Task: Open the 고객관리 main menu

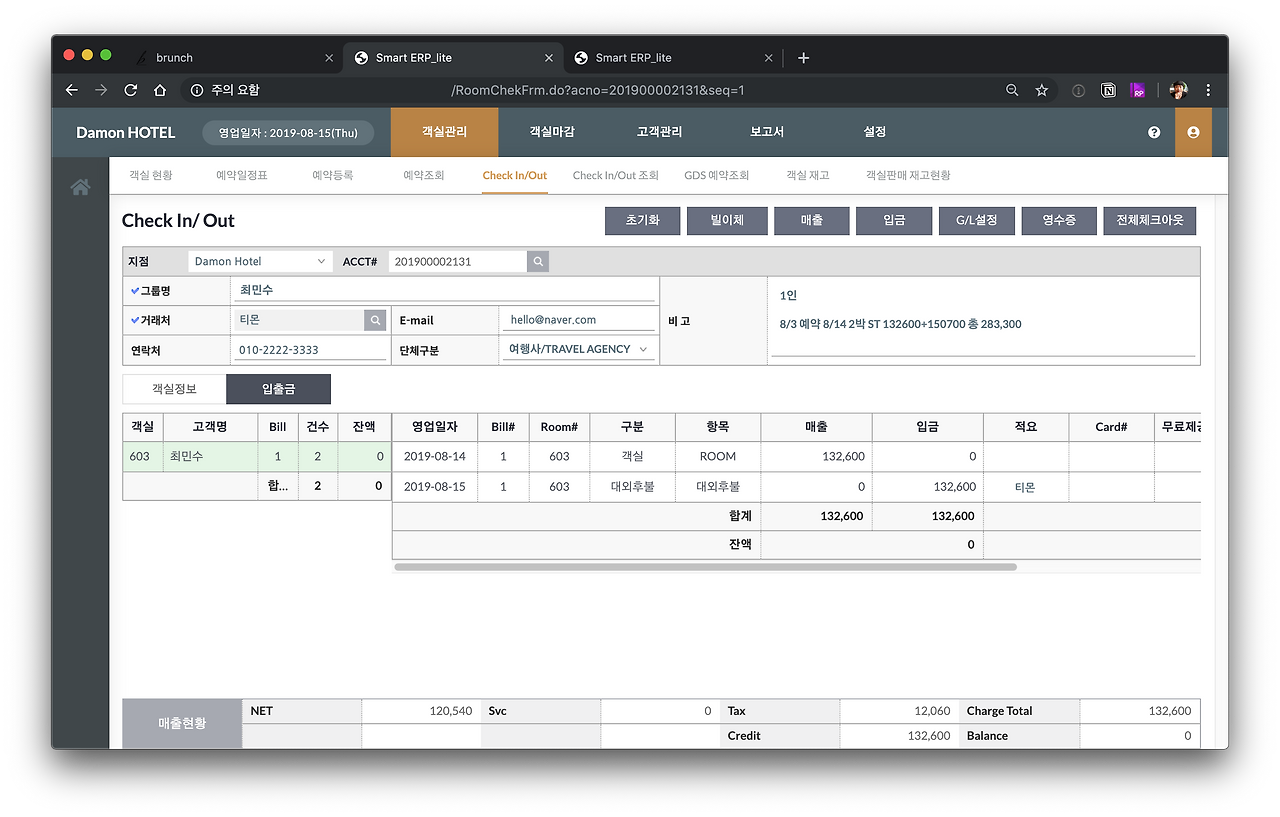Action: [659, 132]
